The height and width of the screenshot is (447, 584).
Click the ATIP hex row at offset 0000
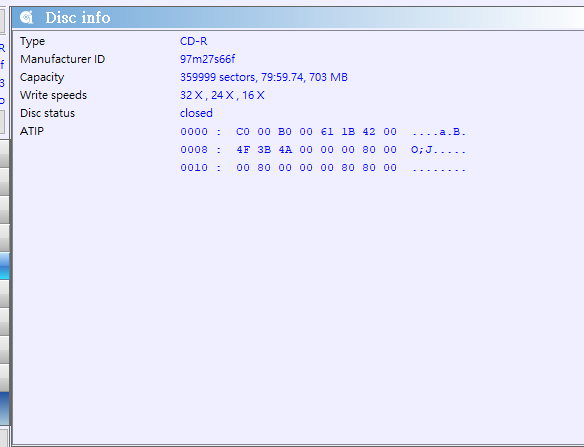[323, 131]
